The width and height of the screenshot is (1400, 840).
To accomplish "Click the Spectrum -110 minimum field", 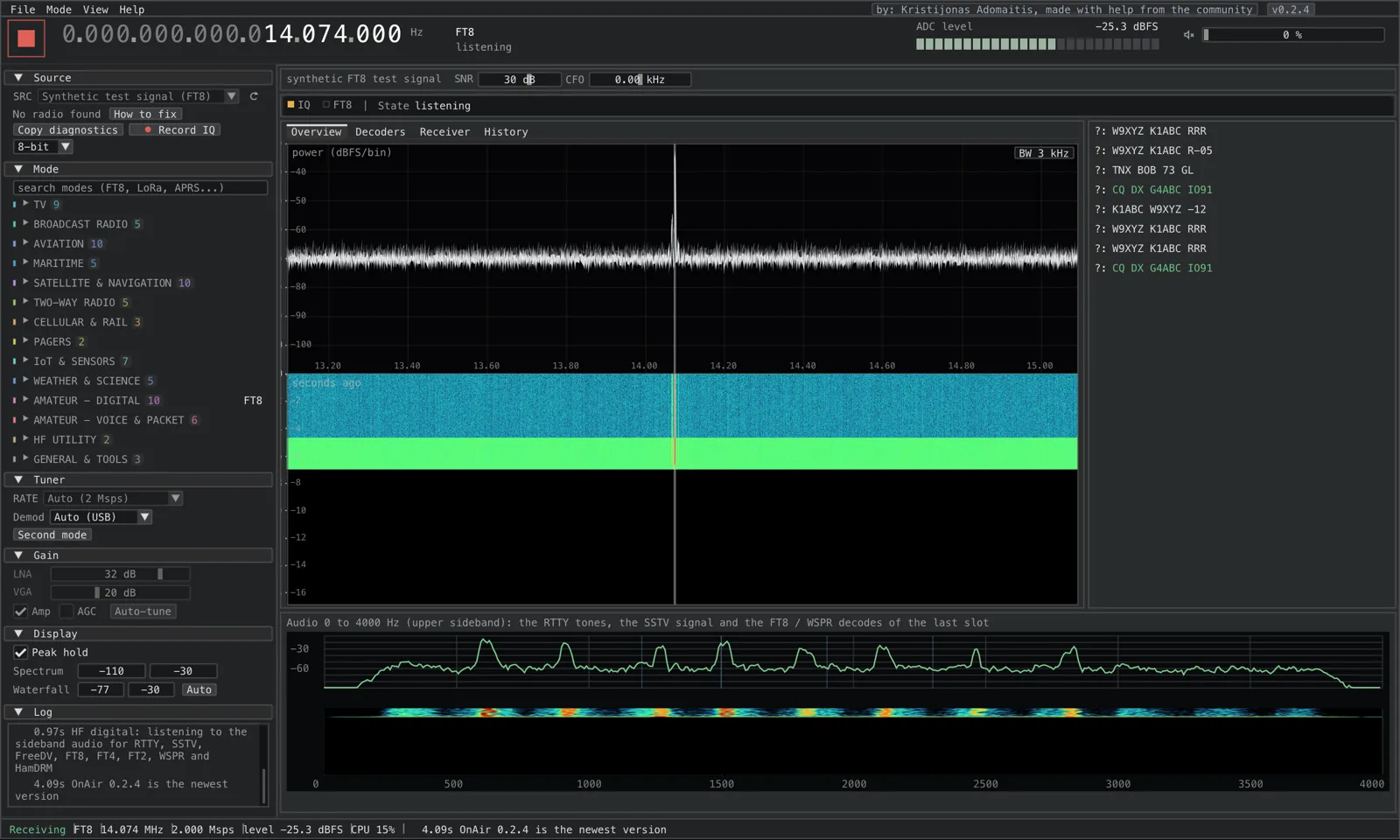I will tap(112, 671).
